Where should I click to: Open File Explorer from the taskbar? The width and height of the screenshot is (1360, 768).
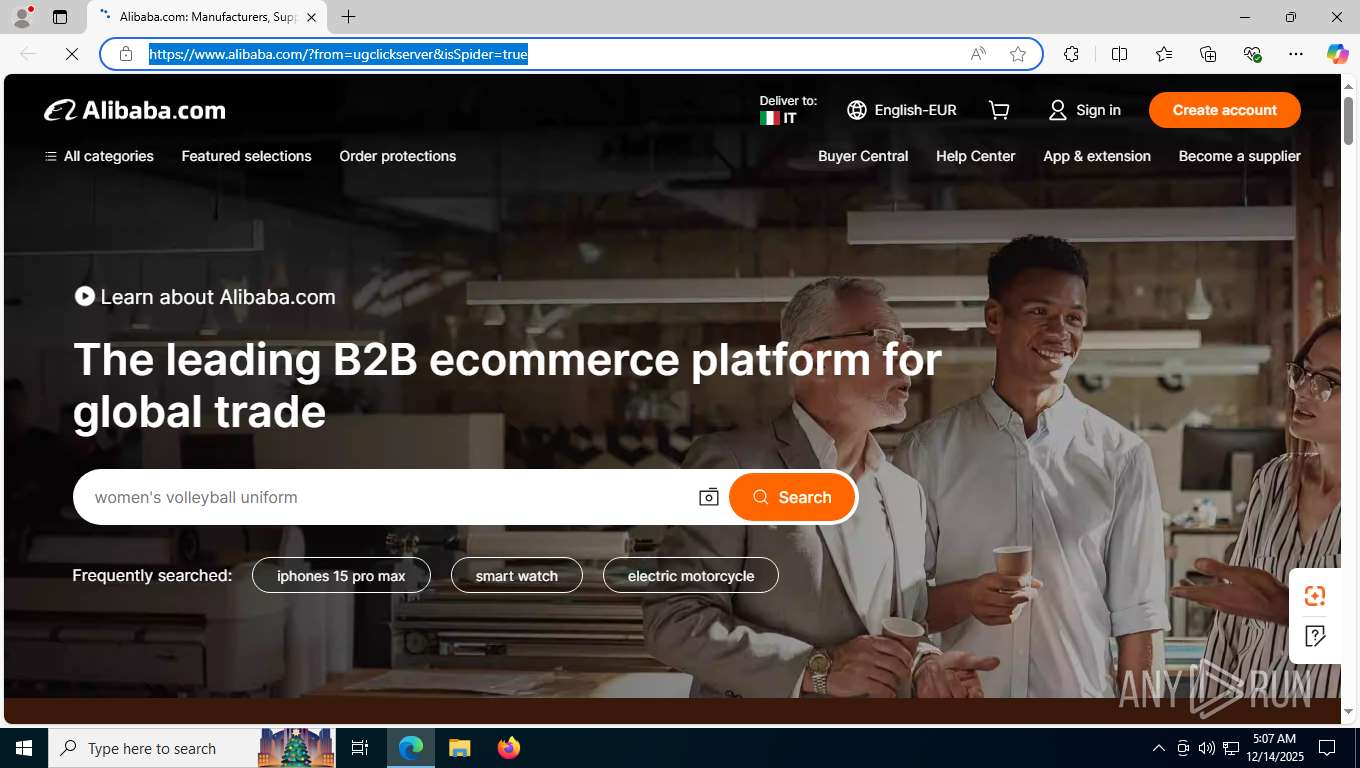459,748
